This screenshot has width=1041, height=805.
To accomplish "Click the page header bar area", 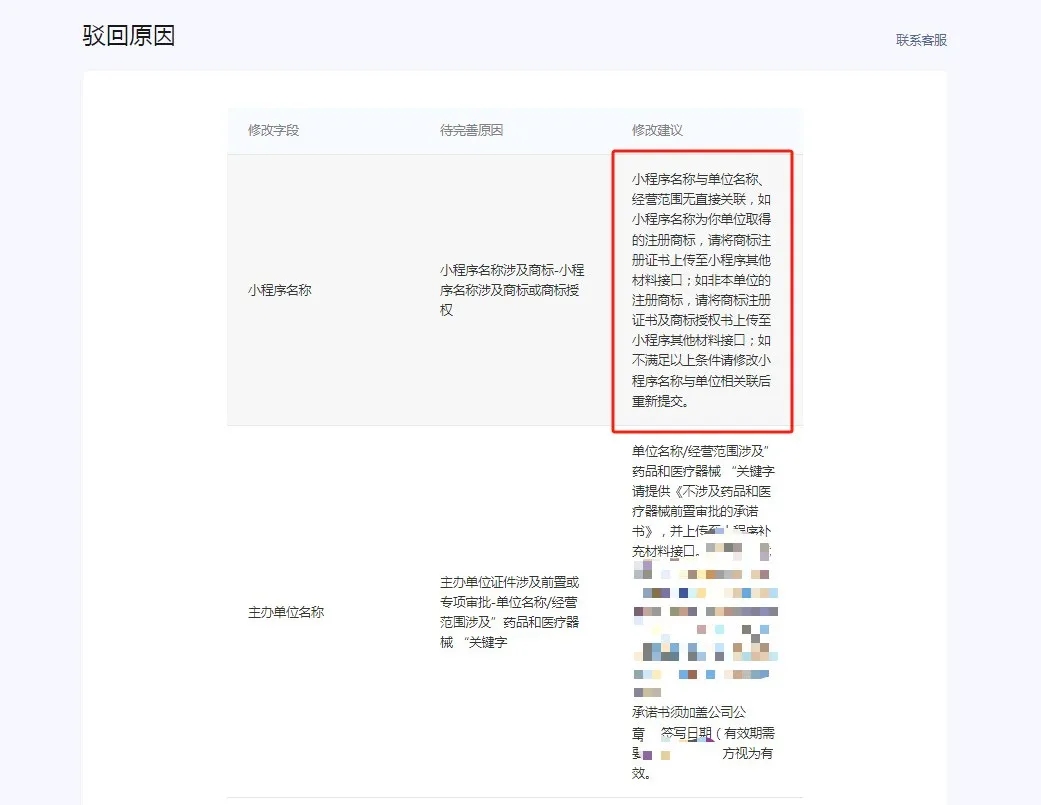I will click(520, 38).
